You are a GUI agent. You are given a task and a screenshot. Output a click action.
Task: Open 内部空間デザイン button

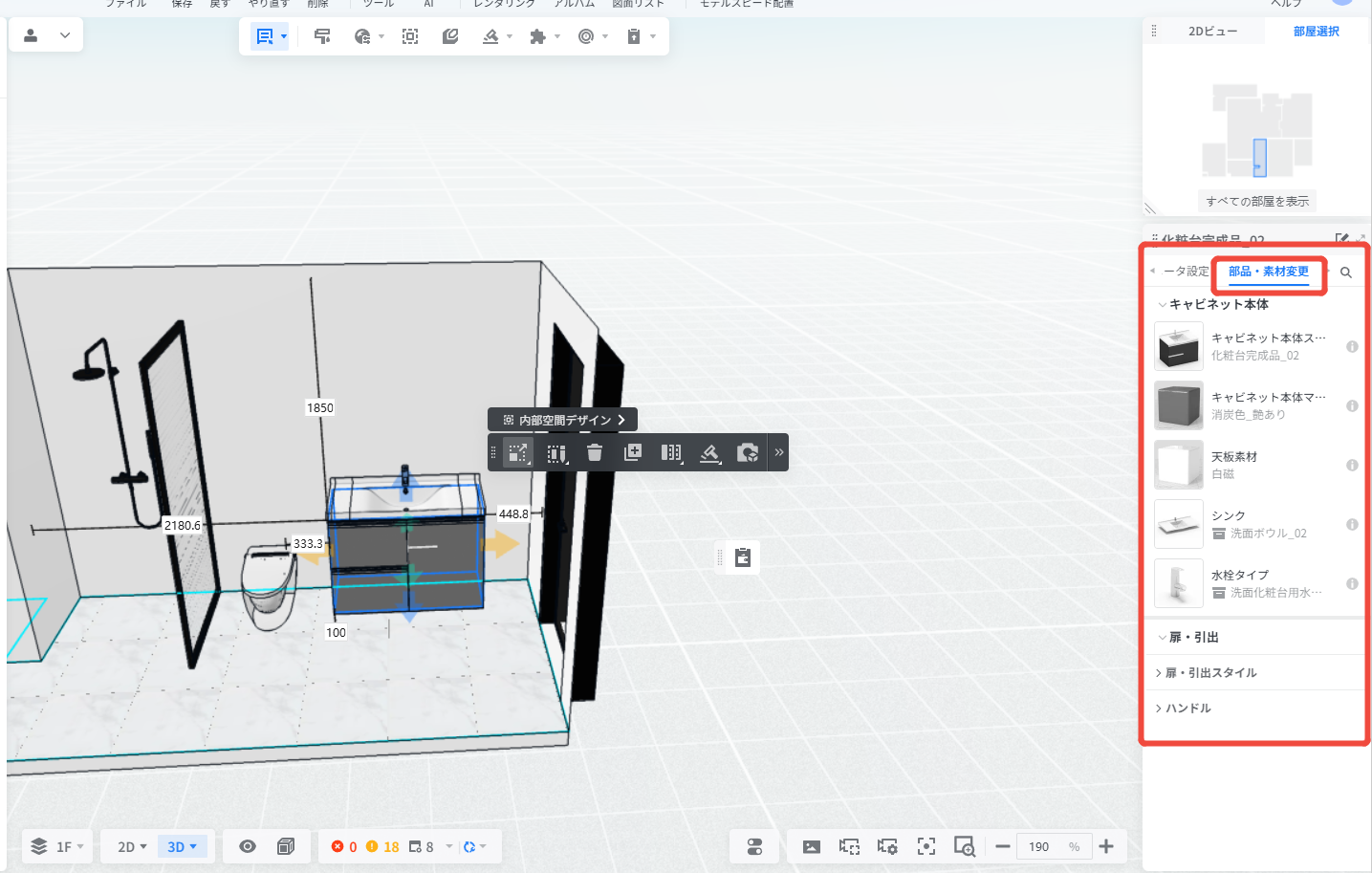pos(563,420)
